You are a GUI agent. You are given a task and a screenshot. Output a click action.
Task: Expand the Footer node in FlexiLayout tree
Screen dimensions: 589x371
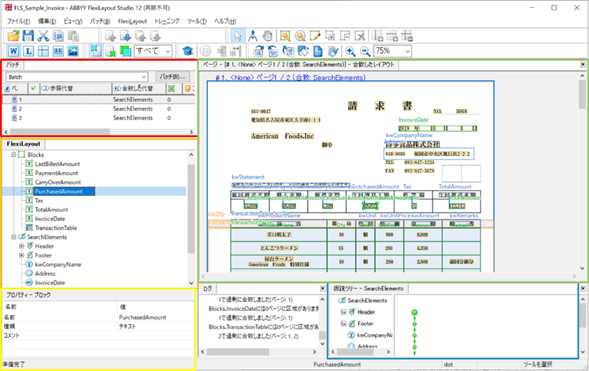pos(21,255)
